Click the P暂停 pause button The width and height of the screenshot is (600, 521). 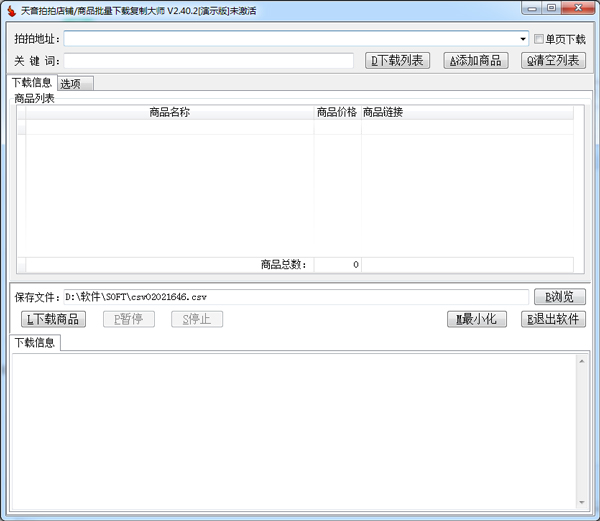pyautogui.click(x=129, y=319)
